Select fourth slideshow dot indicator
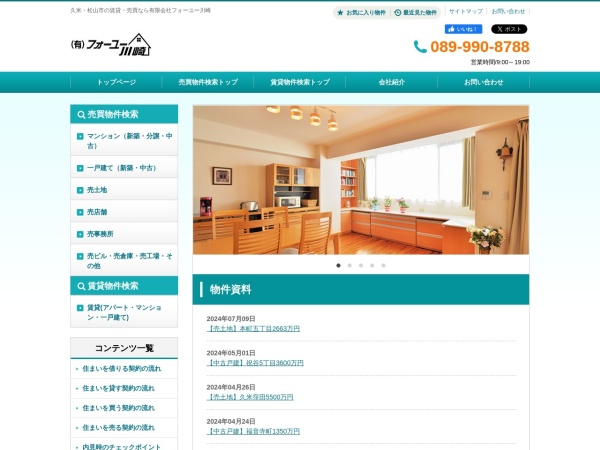Image resolution: width=600 pixels, height=450 pixels. pyautogui.click(x=372, y=266)
